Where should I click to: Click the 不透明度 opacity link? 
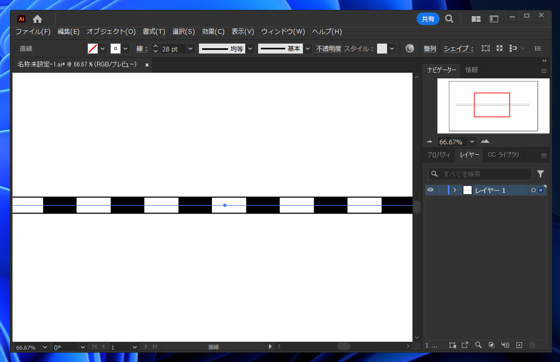[329, 49]
